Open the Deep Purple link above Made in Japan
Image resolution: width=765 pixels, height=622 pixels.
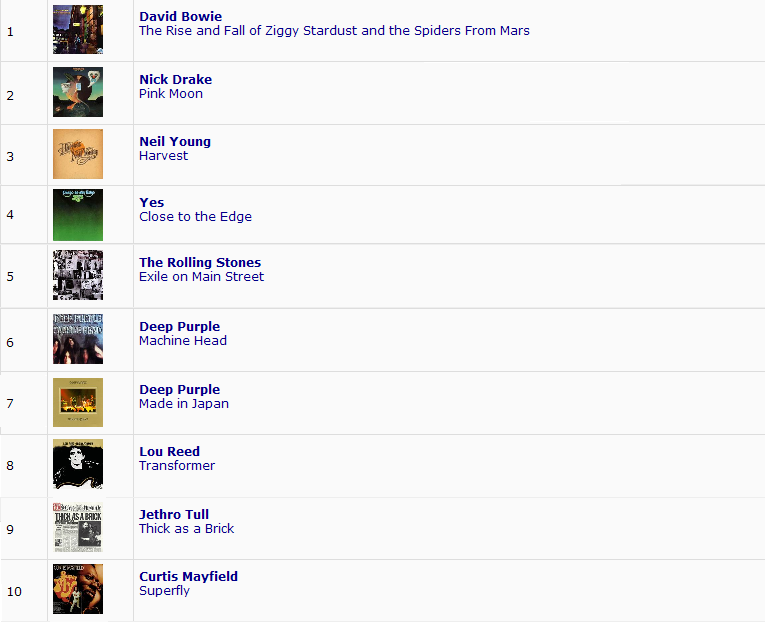180,389
